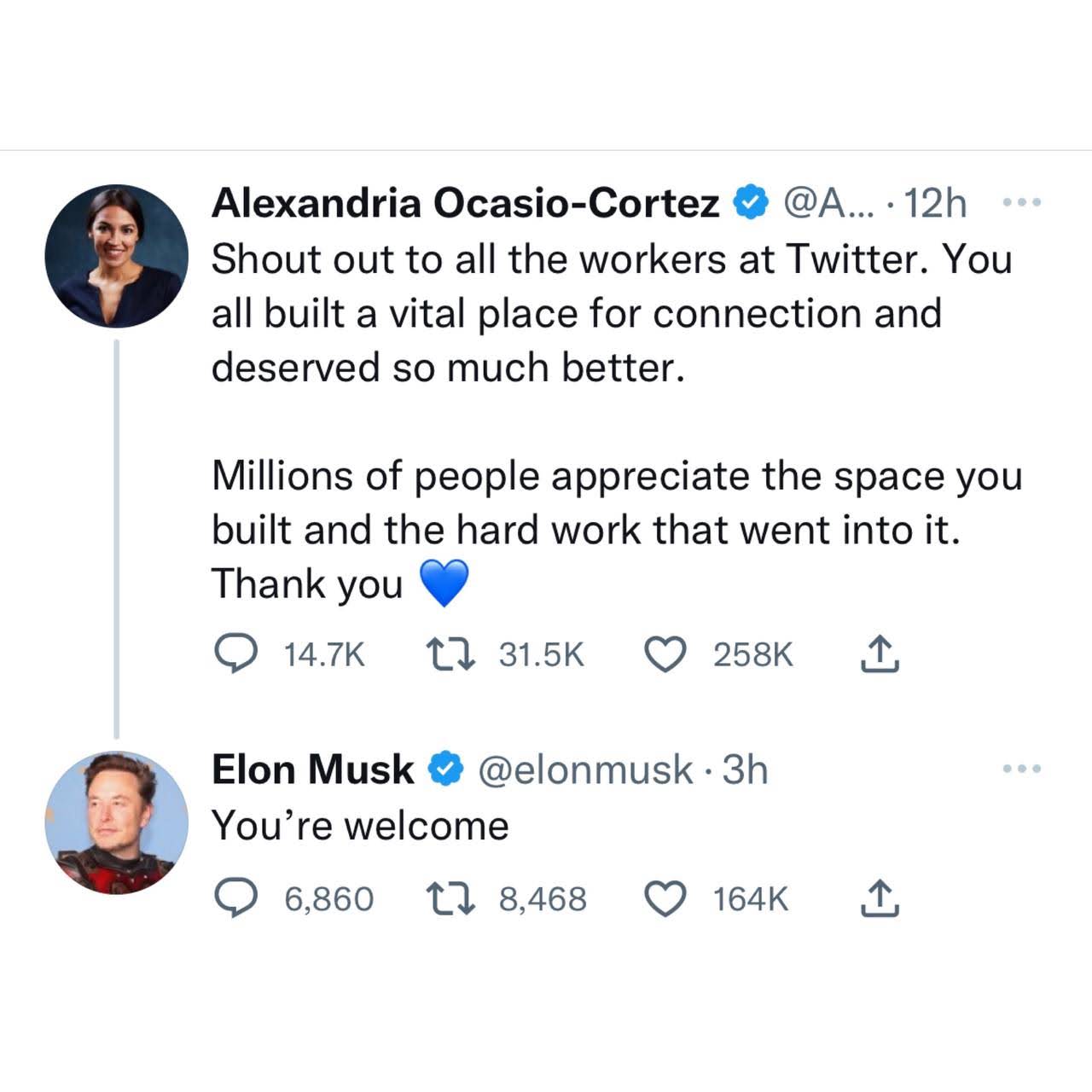This screenshot has height=1092, width=1092.
Task: Share the "You're welcome" tweet
Action: click(879, 898)
